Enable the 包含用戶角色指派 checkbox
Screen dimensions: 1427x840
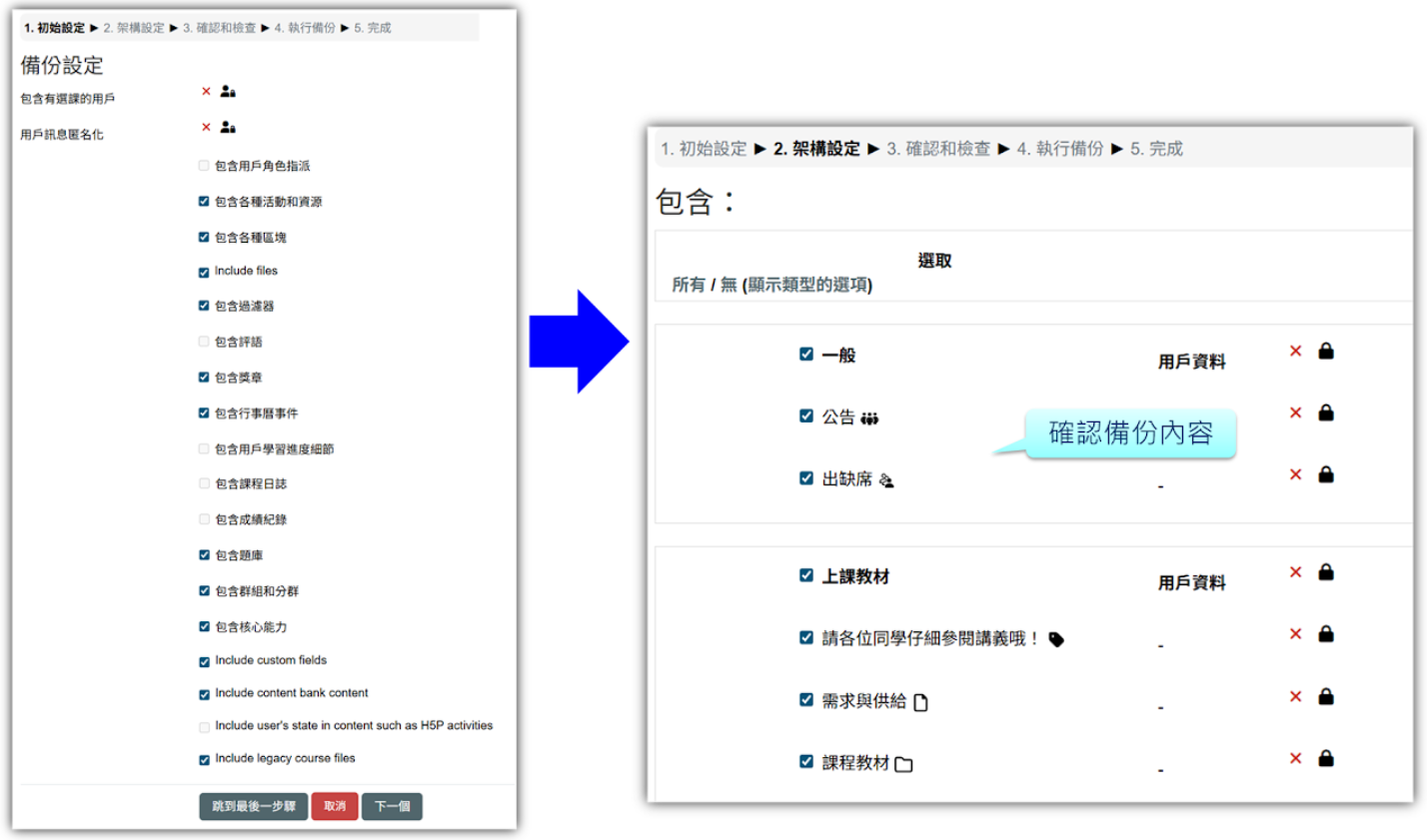pyautogui.click(x=204, y=165)
